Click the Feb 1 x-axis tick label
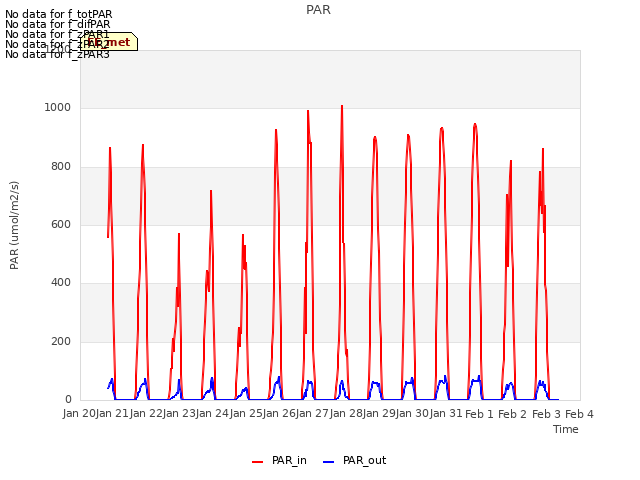Viewport: 640px width, 480px height. pyautogui.click(x=479, y=414)
